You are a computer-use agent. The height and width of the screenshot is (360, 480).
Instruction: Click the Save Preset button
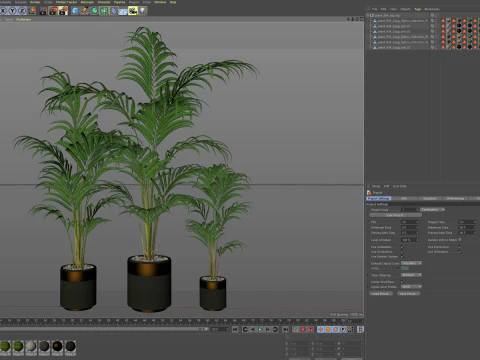pyautogui.click(x=409, y=294)
